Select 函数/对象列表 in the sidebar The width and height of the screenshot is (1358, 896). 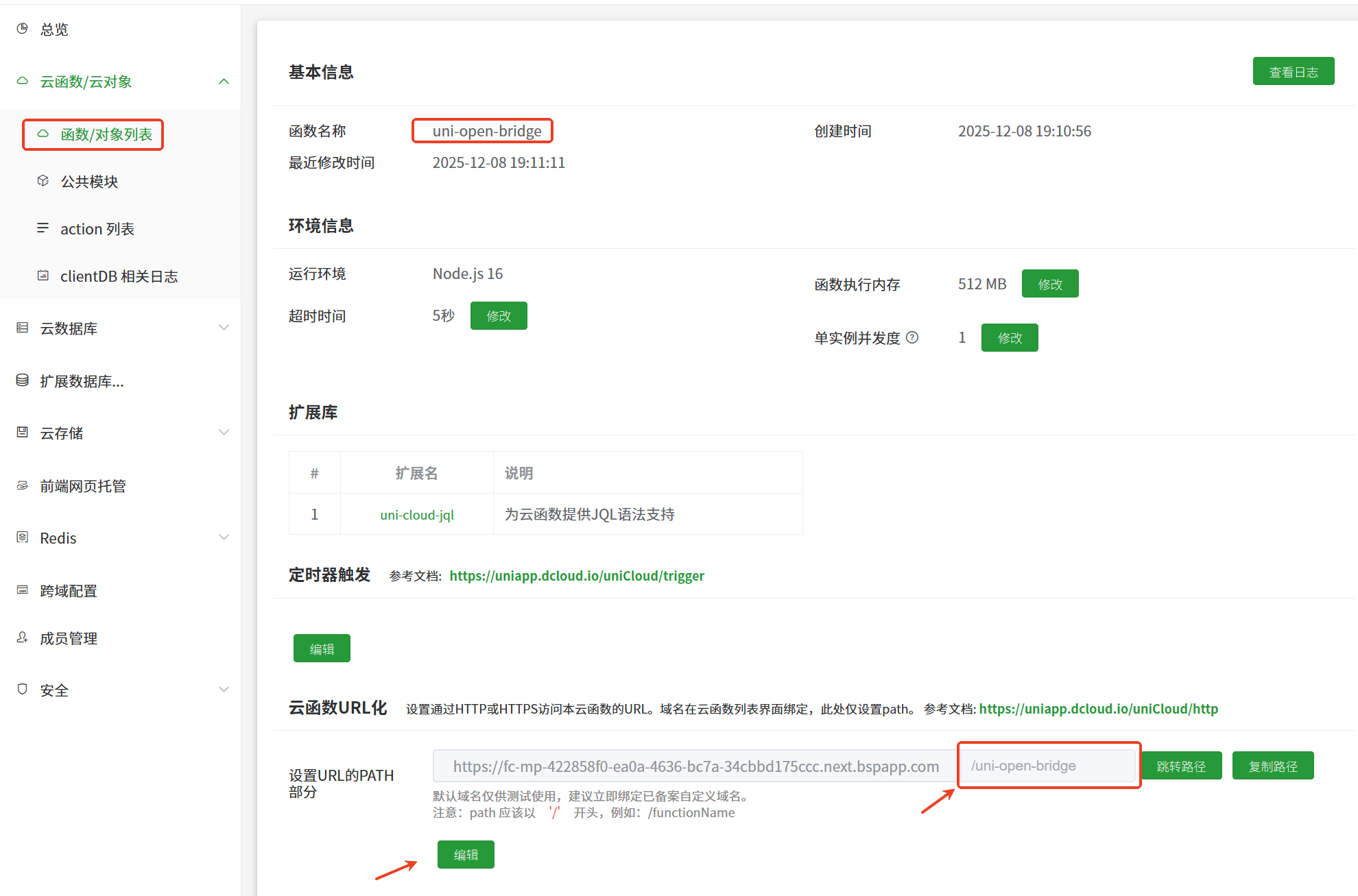[x=106, y=134]
